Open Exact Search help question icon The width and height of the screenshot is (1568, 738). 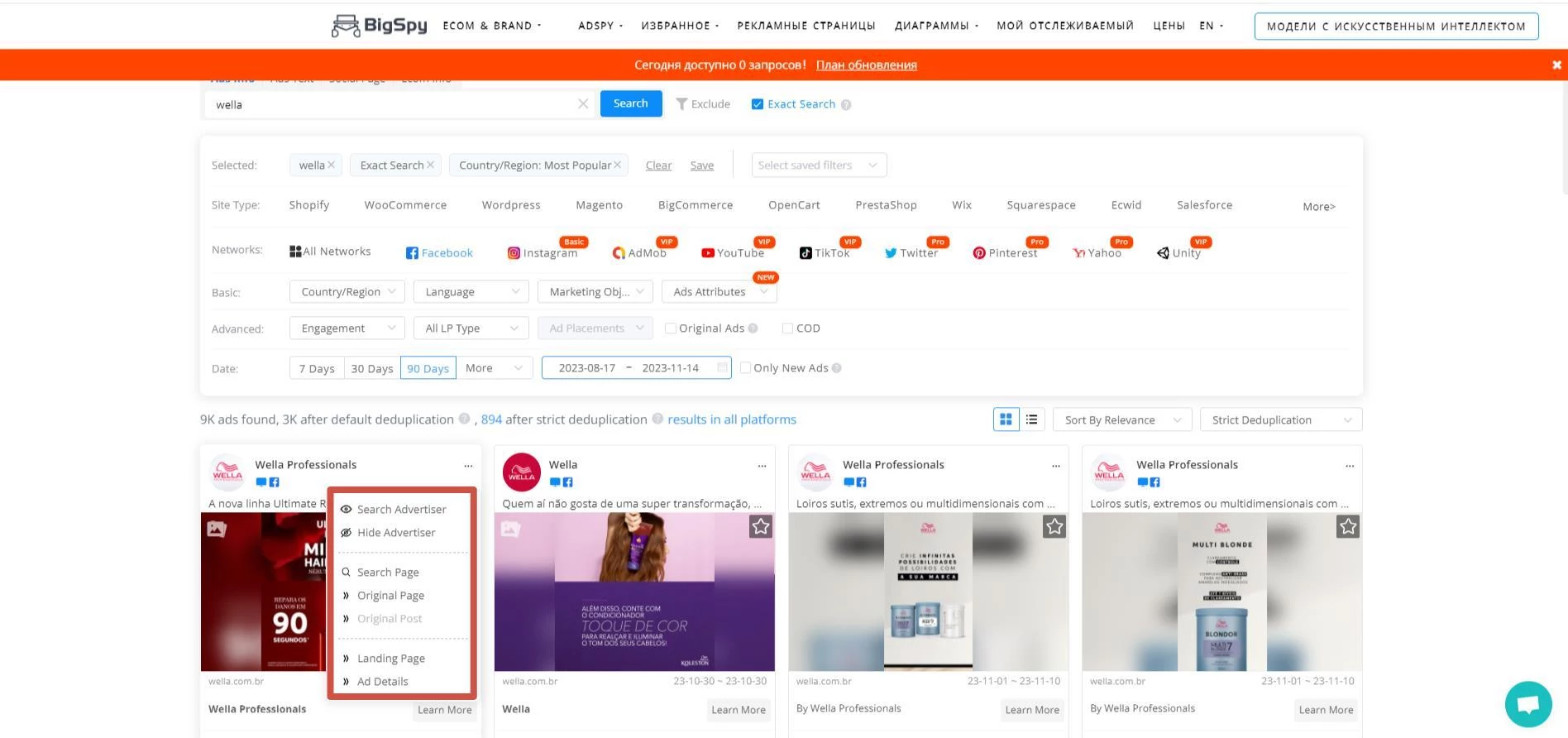click(x=846, y=104)
